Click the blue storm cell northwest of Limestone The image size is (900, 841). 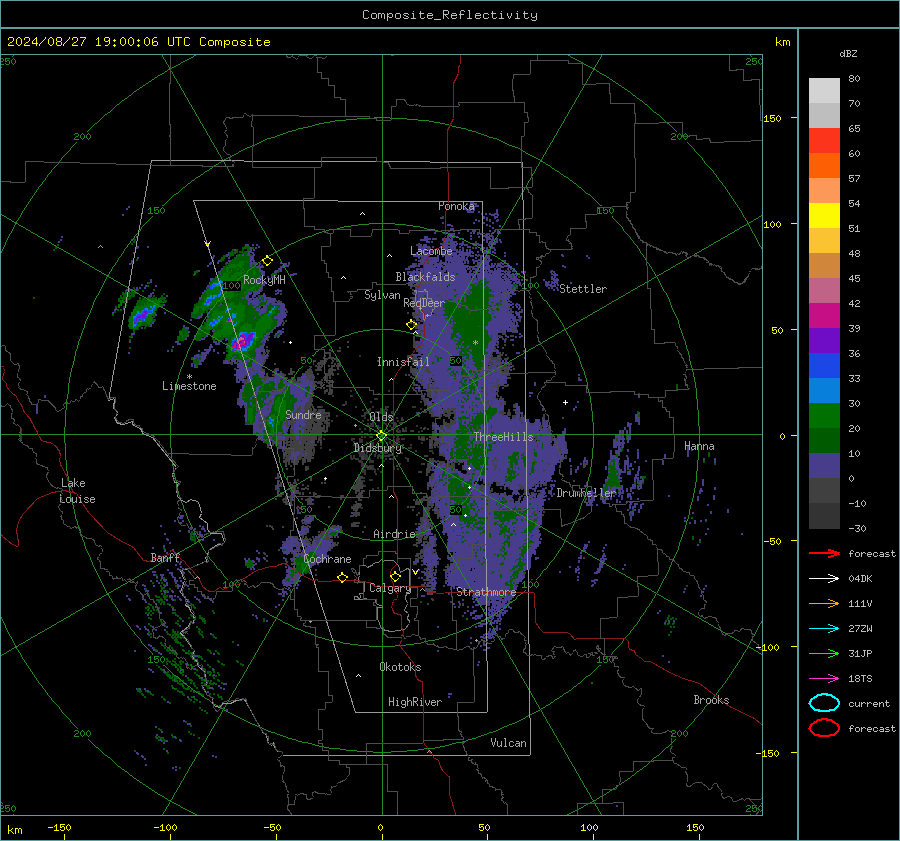[142, 315]
